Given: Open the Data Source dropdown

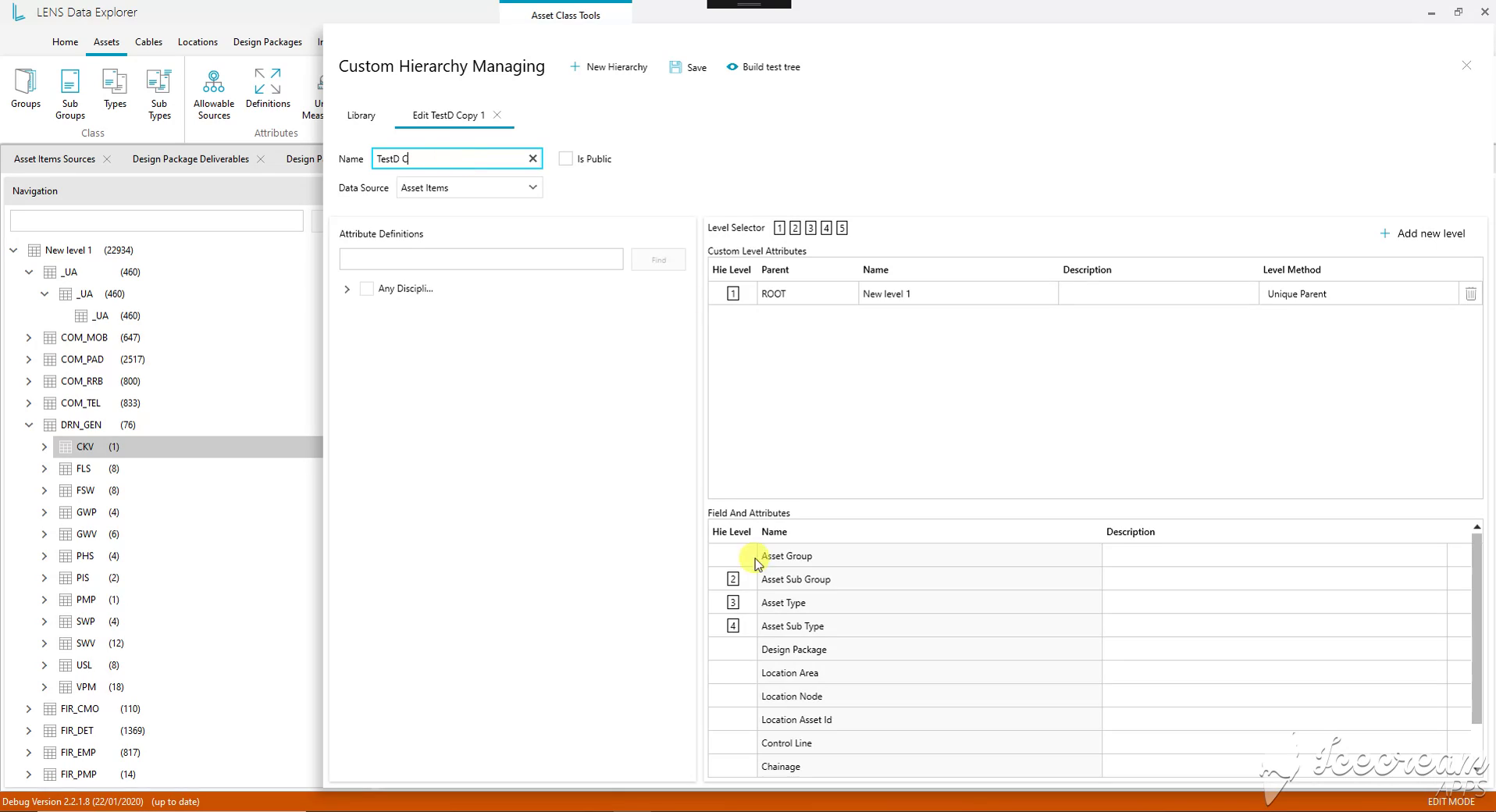Looking at the screenshot, I should (x=469, y=187).
